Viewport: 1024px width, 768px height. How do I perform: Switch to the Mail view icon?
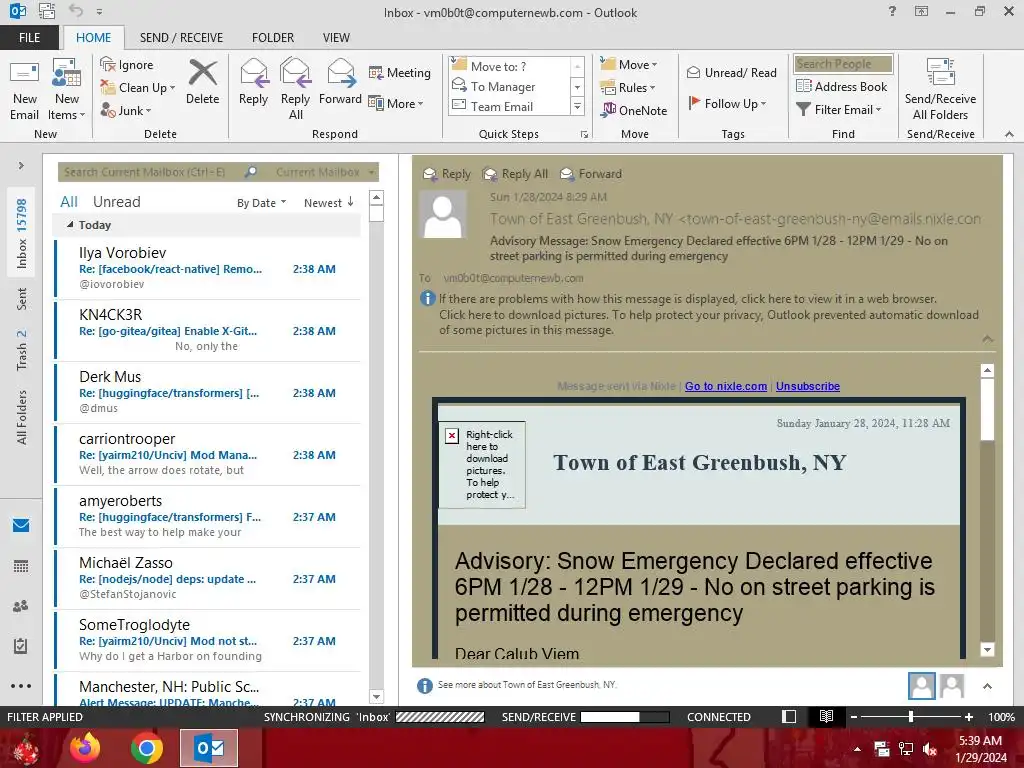tap(21, 525)
